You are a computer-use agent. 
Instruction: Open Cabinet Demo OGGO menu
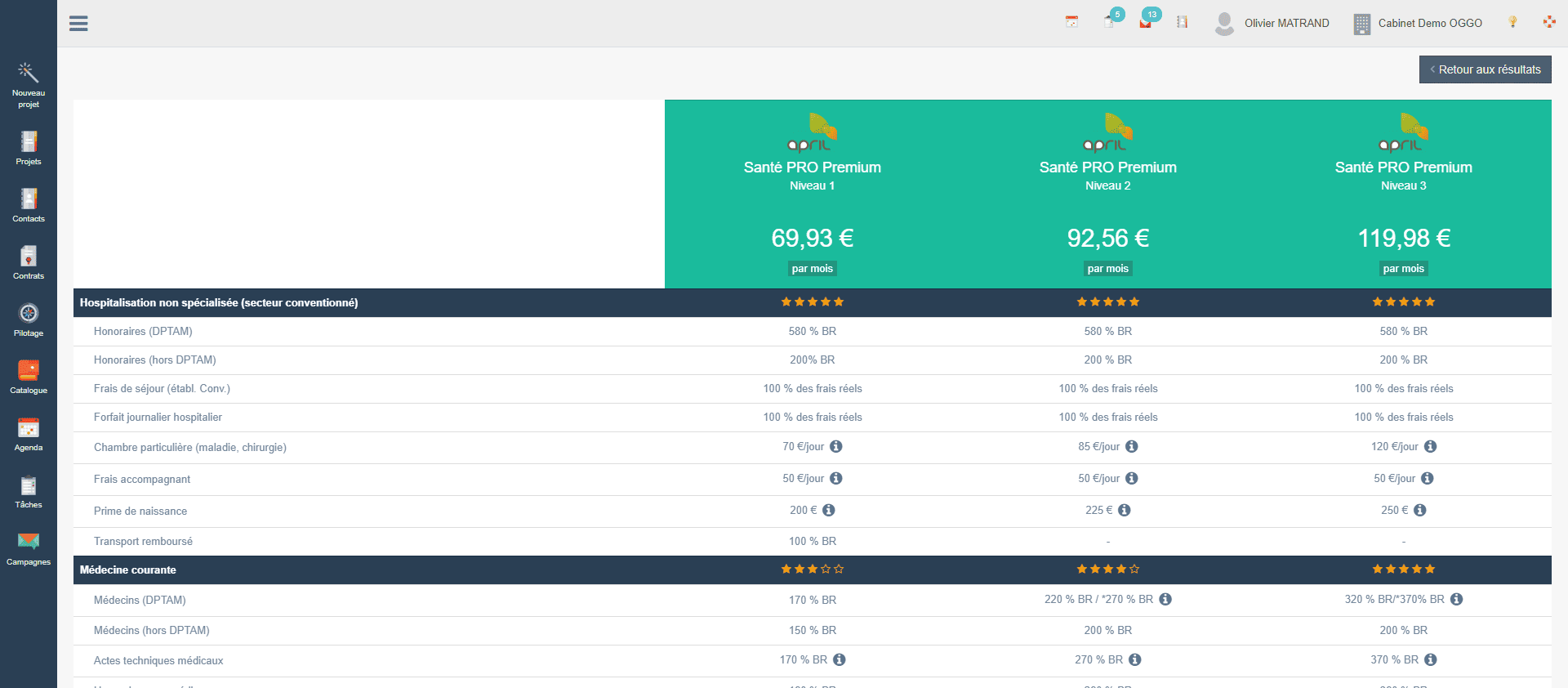click(1418, 23)
